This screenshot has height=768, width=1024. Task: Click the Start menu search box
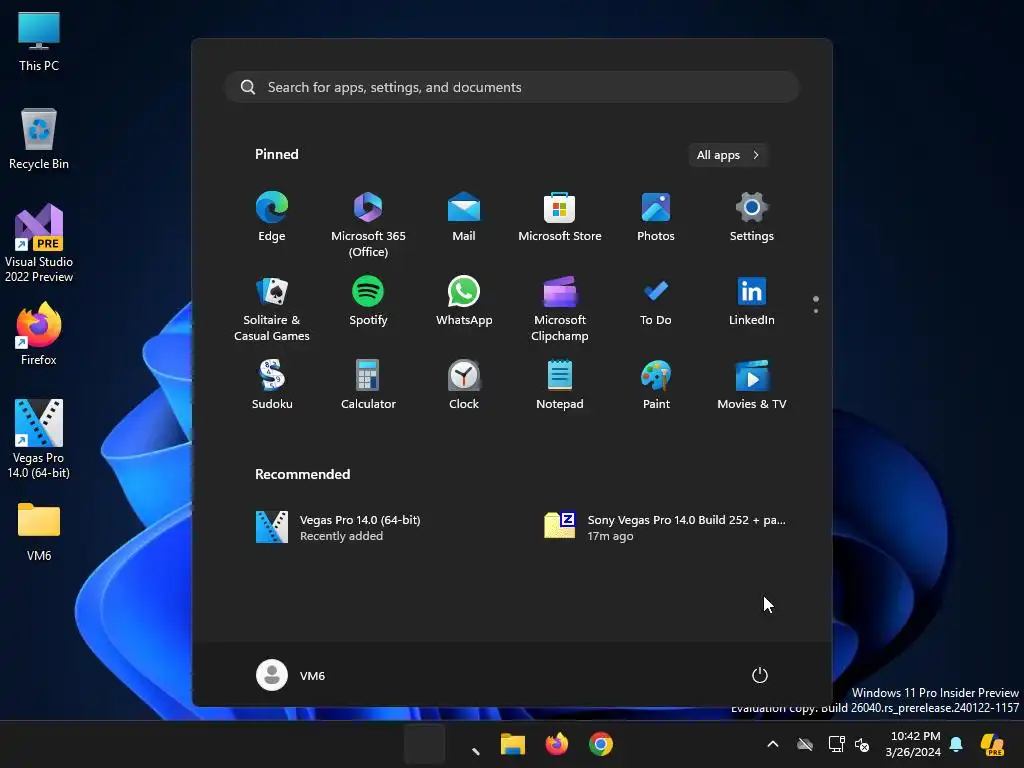pyautogui.click(x=512, y=87)
